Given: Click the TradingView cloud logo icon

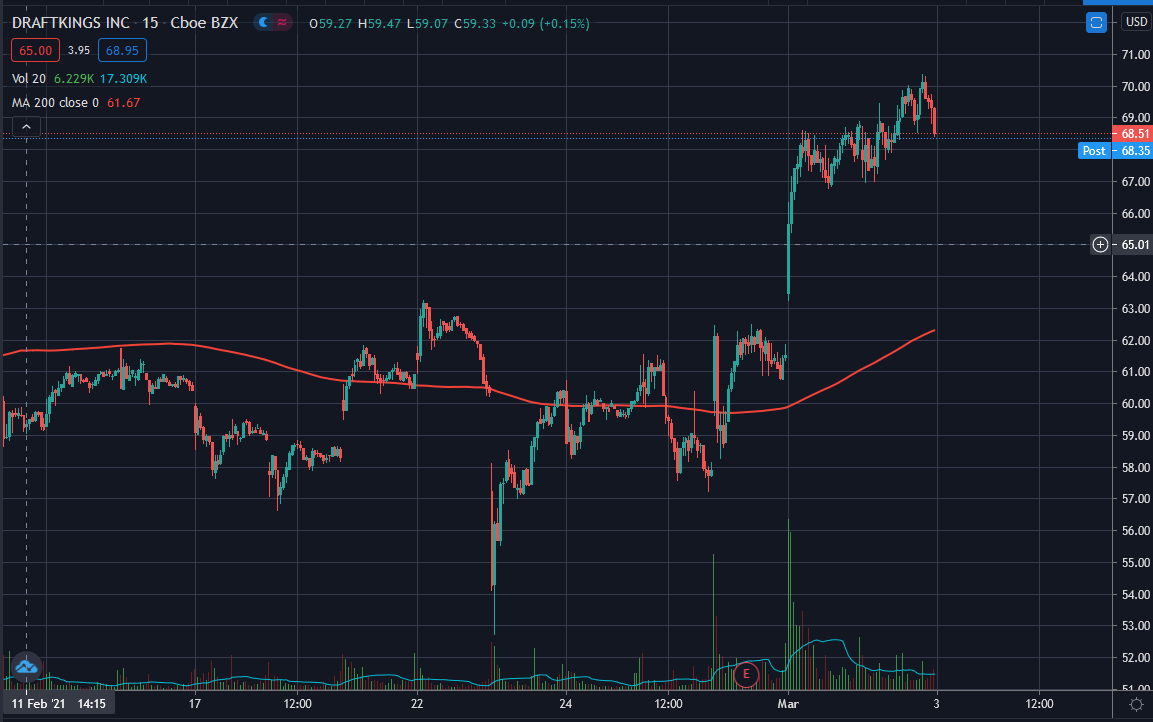Looking at the screenshot, I should tap(25, 666).
